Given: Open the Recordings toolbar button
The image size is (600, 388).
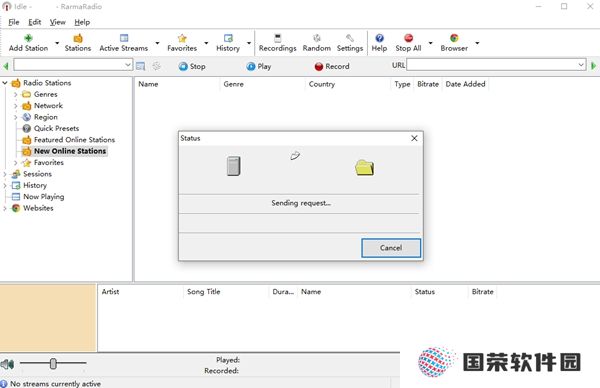Looking at the screenshot, I should pyautogui.click(x=277, y=42).
